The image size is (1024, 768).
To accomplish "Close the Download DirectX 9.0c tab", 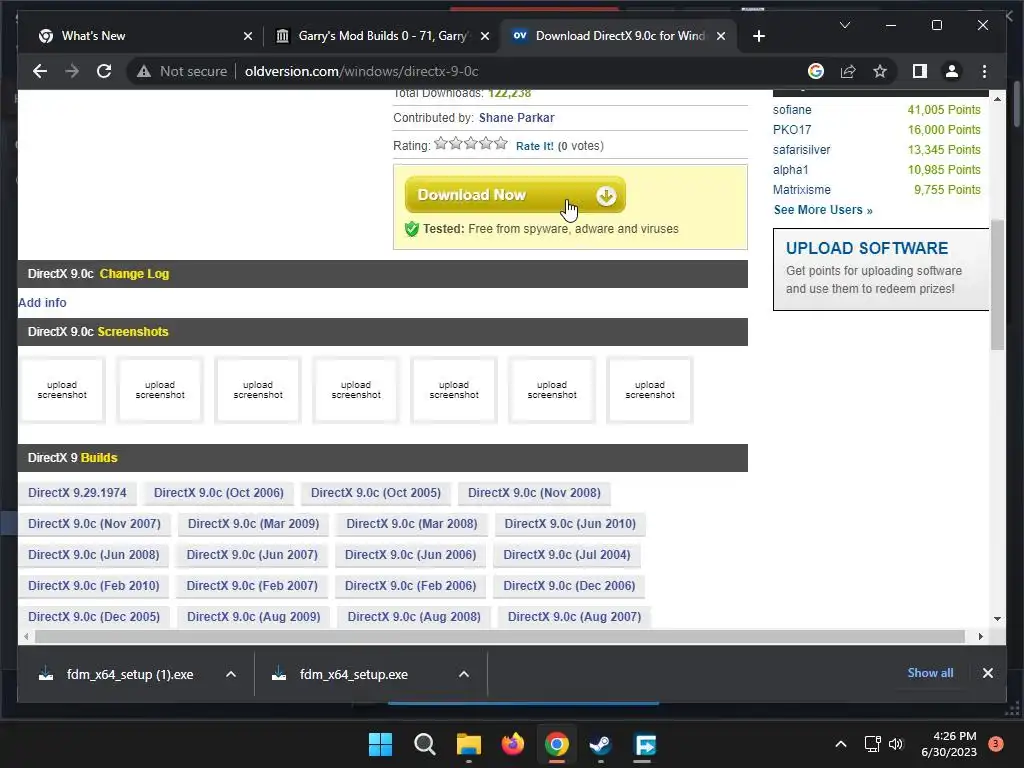I will [x=720, y=36].
